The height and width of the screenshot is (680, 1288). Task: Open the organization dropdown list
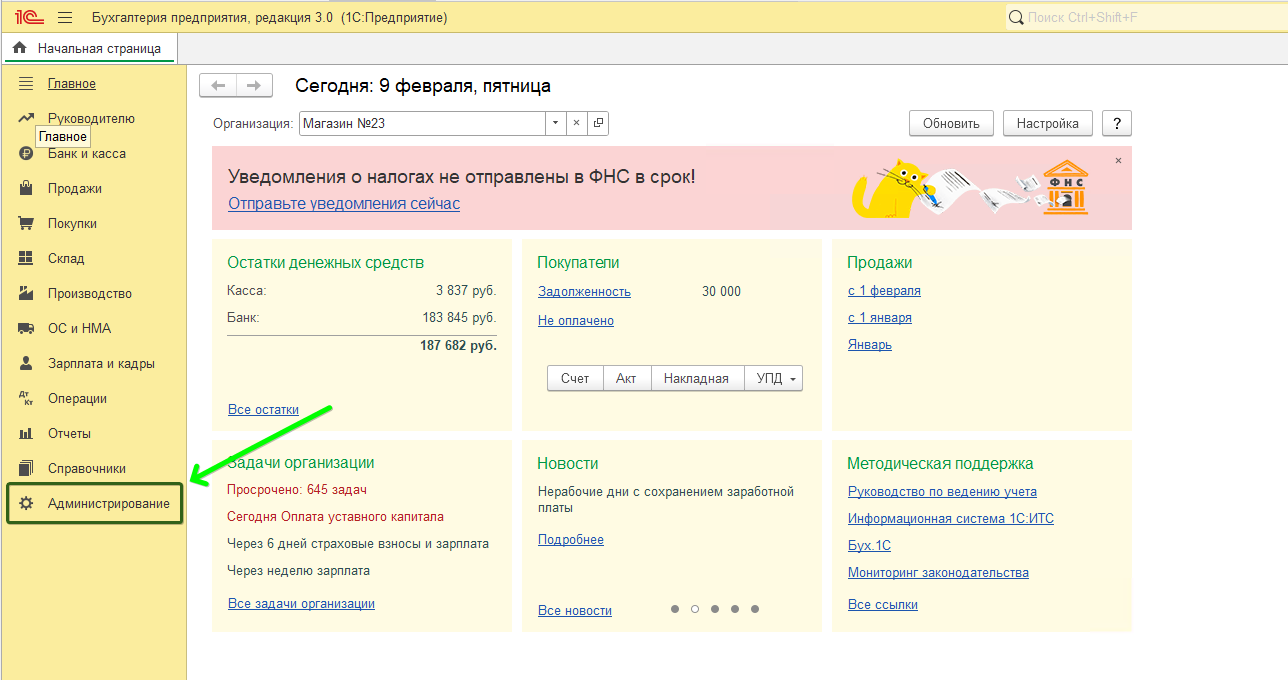pyautogui.click(x=555, y=123)
